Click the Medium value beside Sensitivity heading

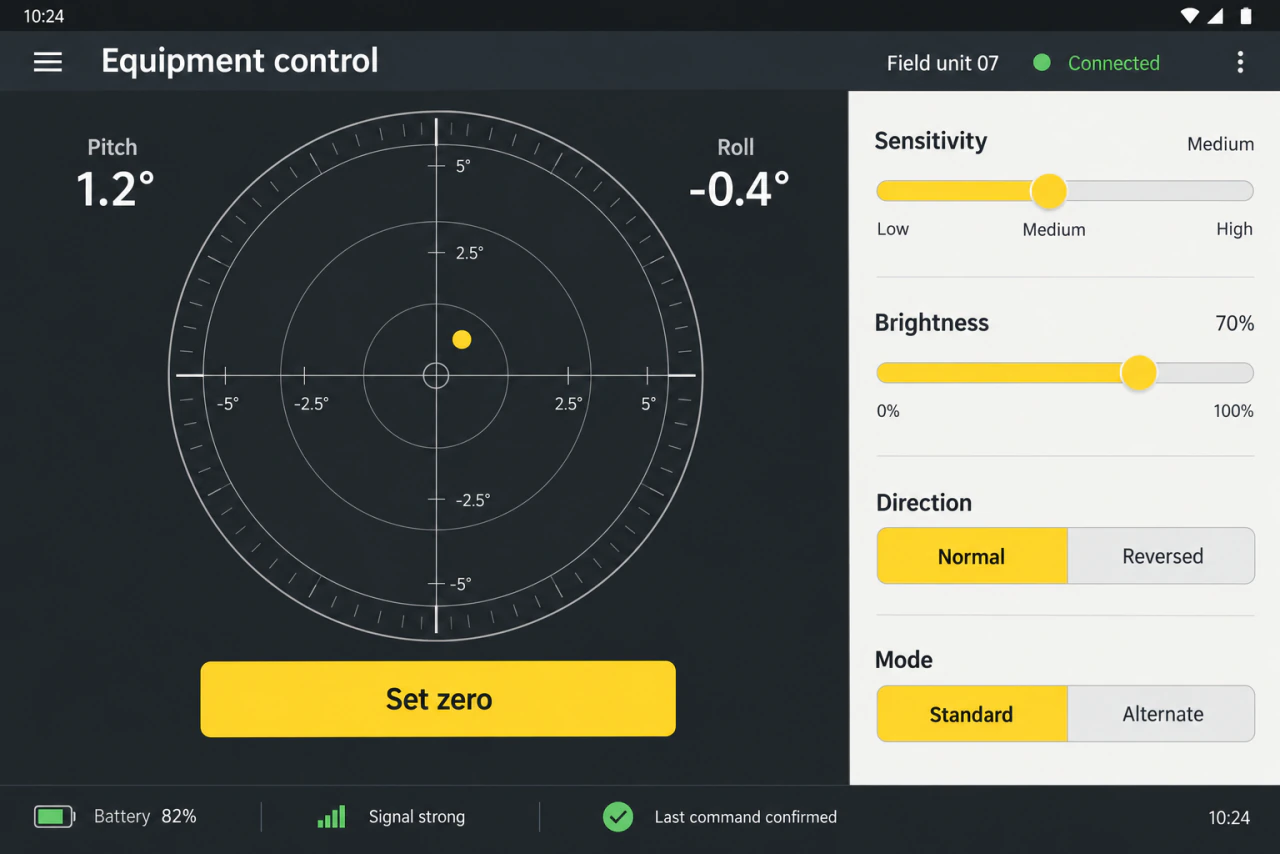click(1220, 144)
